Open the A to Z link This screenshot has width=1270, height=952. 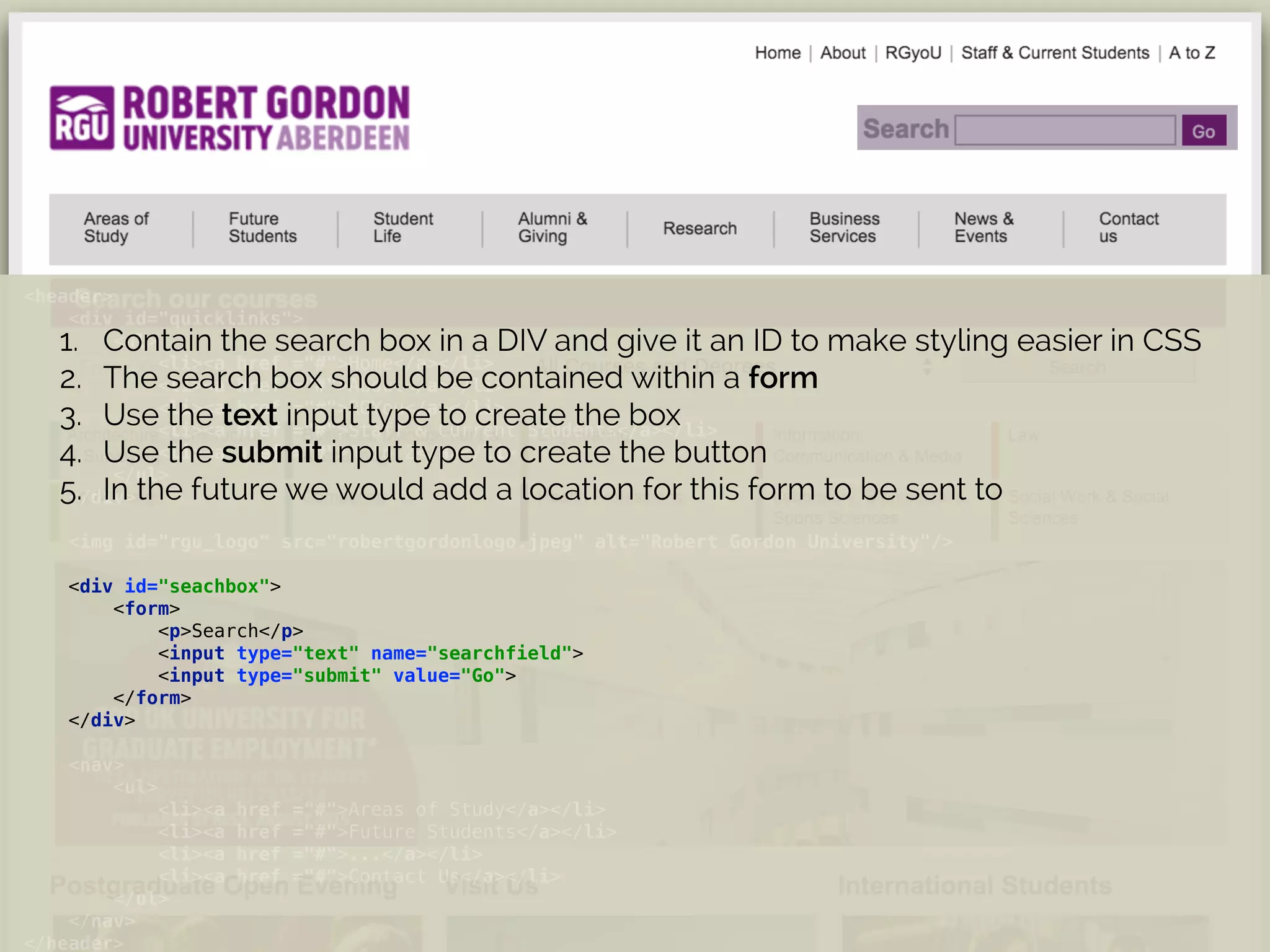click(x=1191, y=53)
